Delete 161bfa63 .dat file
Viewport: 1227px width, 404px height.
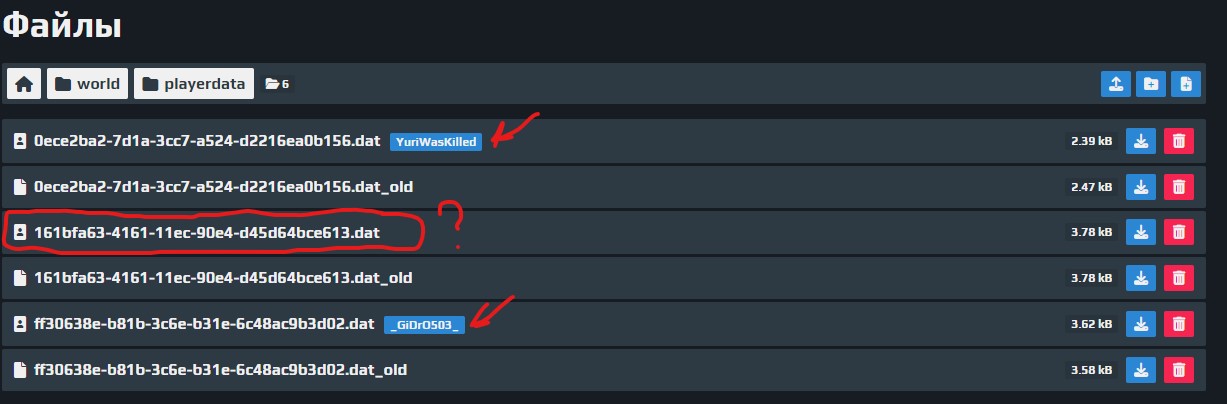point(1178,232)
